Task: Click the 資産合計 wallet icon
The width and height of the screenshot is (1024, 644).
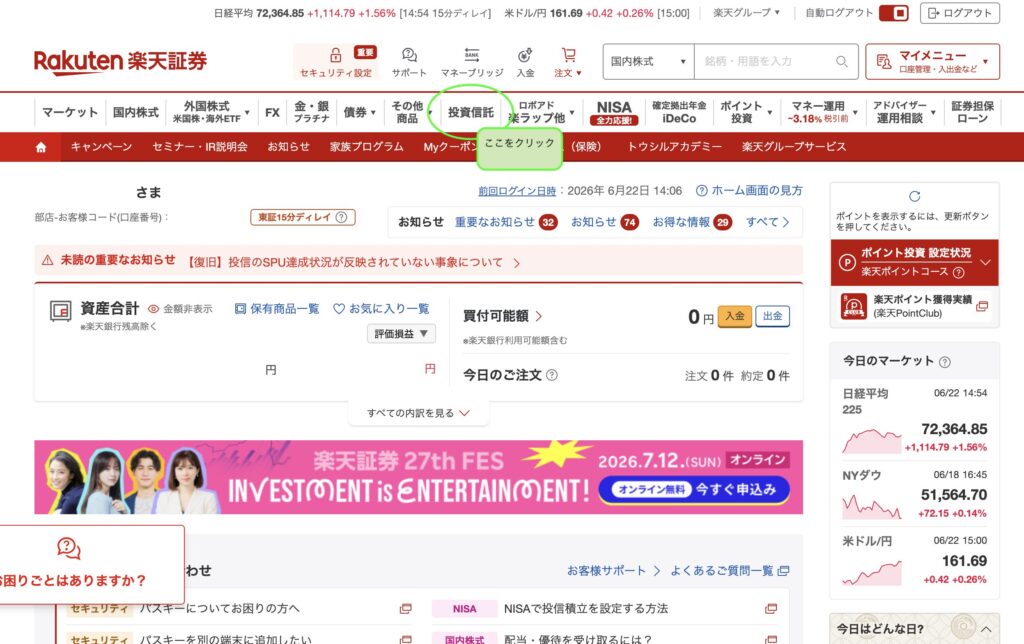Action: tap(61, 311)
